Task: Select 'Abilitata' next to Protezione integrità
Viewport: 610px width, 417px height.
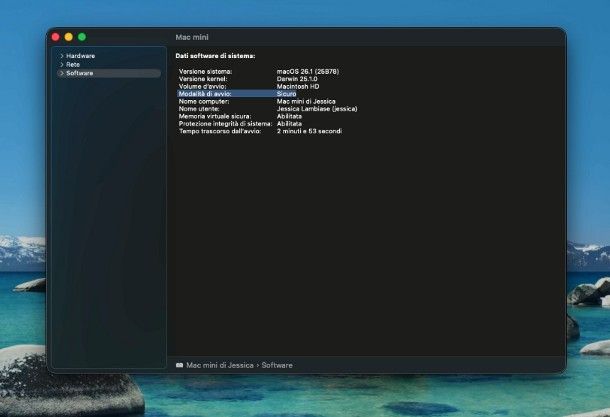Action: coord(289,124)
